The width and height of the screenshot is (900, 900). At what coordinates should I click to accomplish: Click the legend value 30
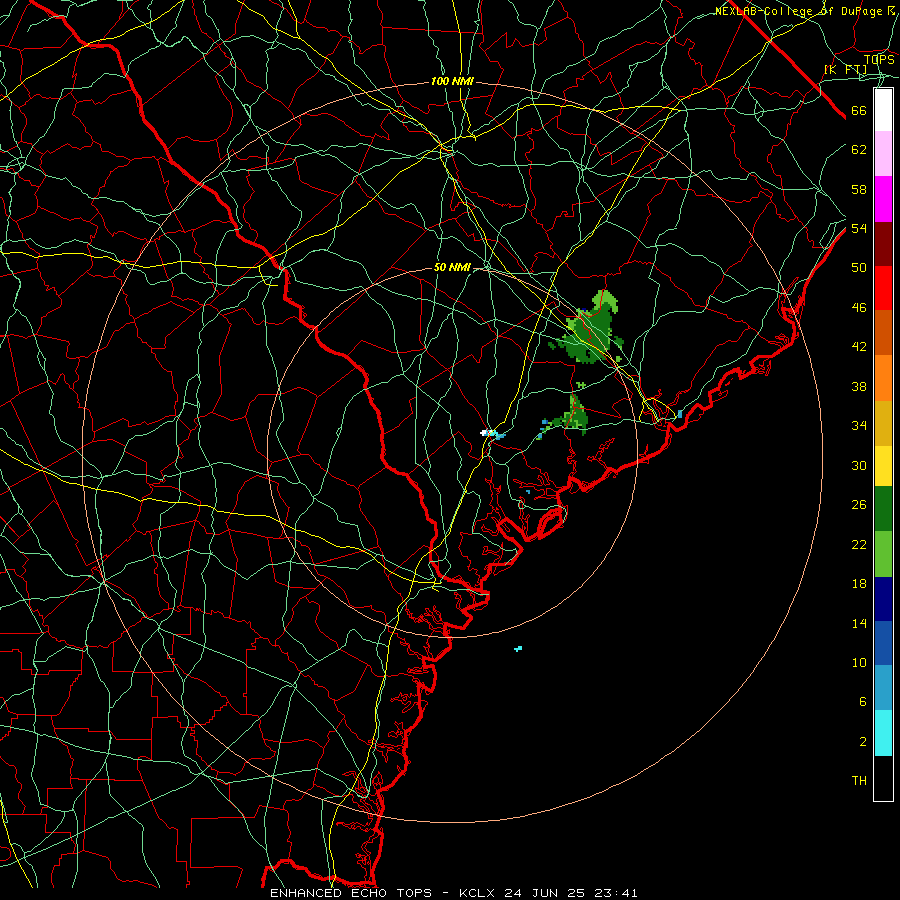tap(859, 465)
